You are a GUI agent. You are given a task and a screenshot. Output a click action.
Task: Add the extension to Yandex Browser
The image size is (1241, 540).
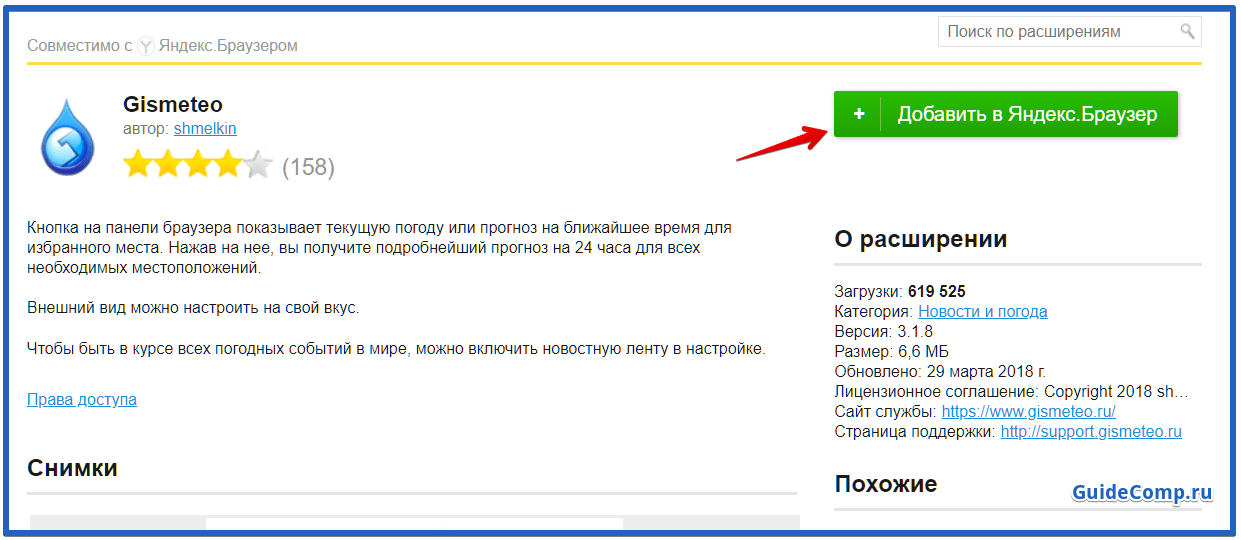[1005, 114]
